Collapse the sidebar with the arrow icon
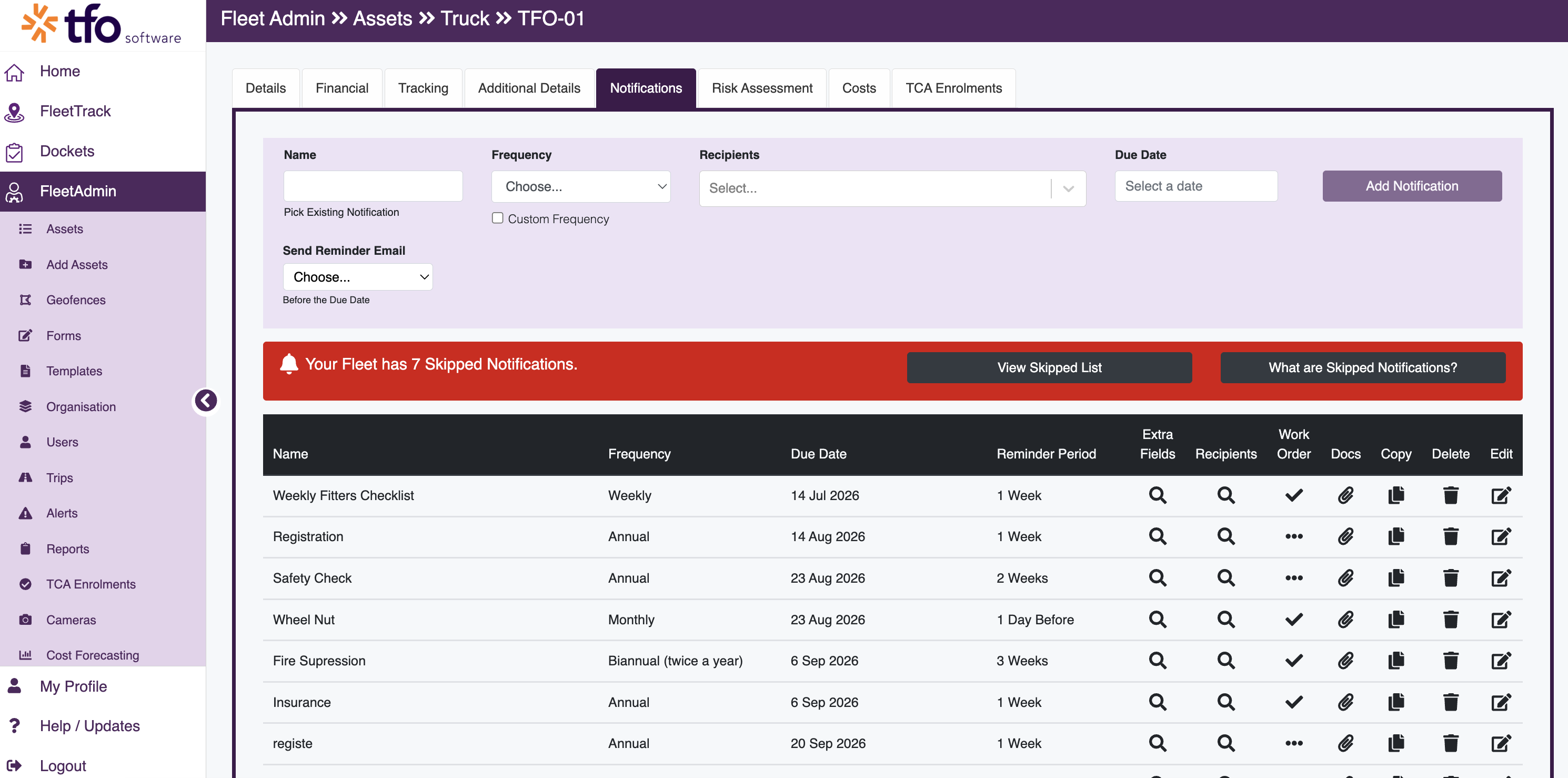Viewport: 1568px width, 778px height. 206,401
